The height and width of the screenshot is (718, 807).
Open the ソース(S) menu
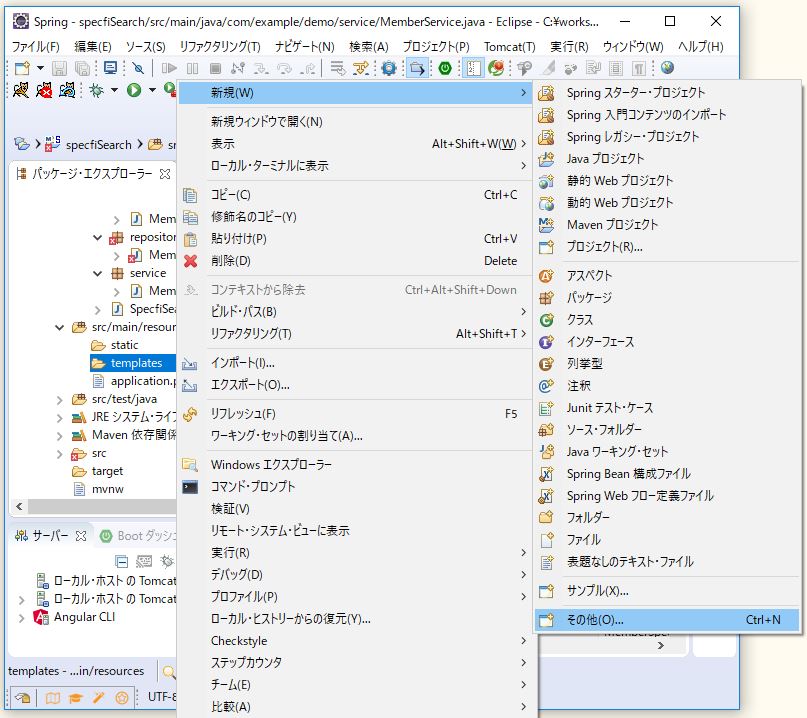pos(146,46)
